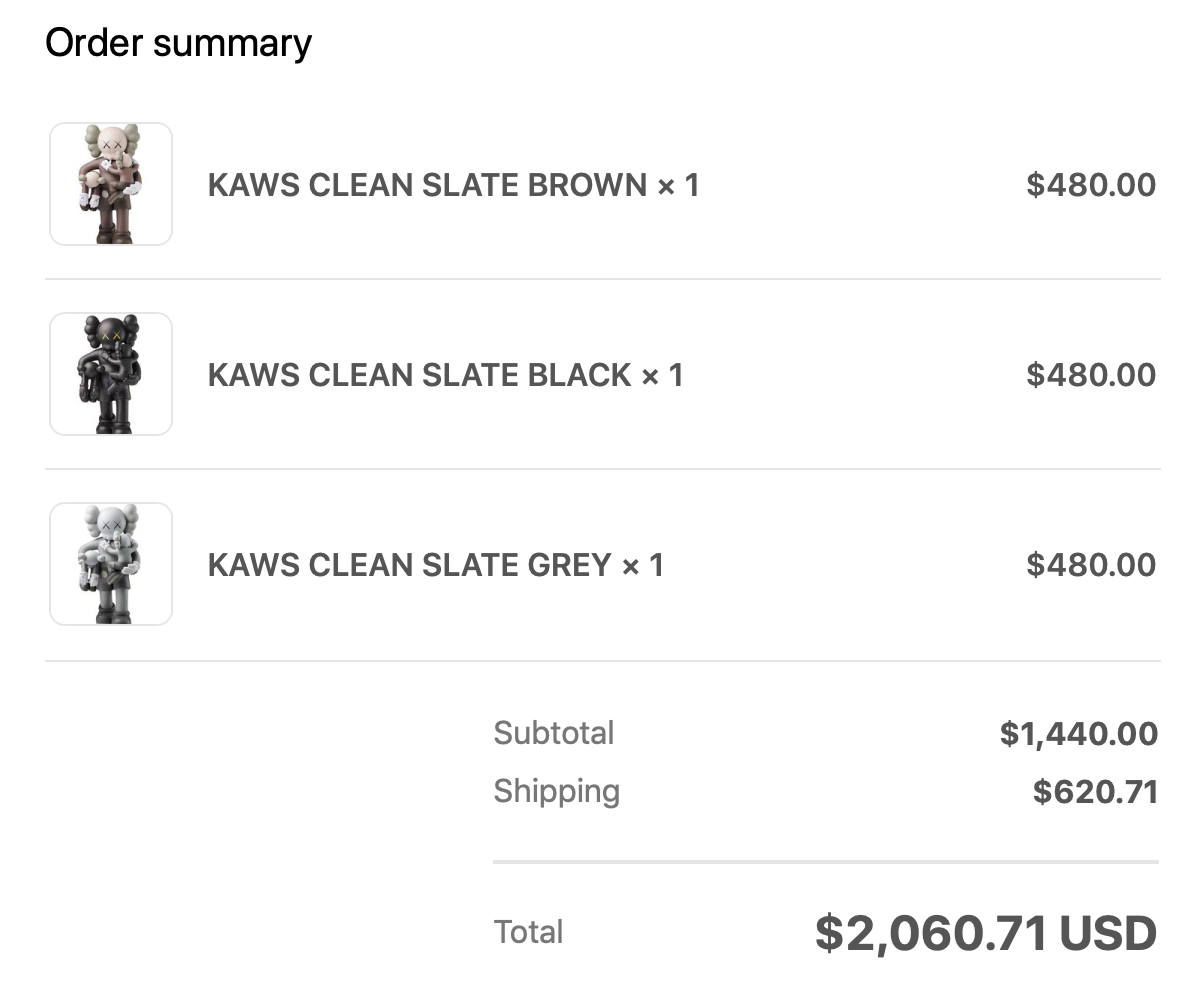
Task: Click the $620.71 shipping amount
Action: (1095, 792)
